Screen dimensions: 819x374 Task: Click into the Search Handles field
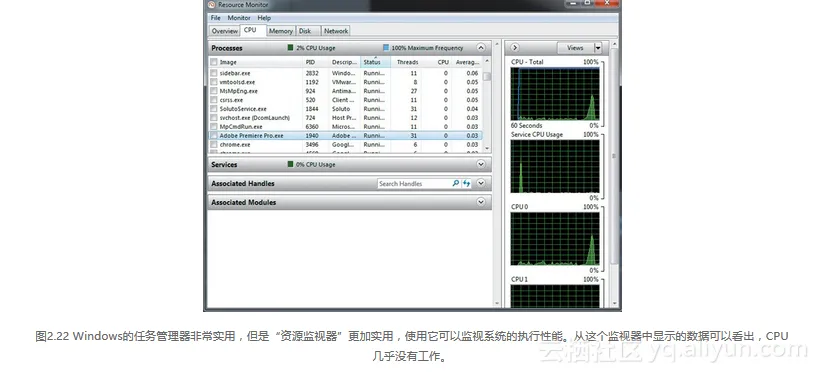pos(414,183)
